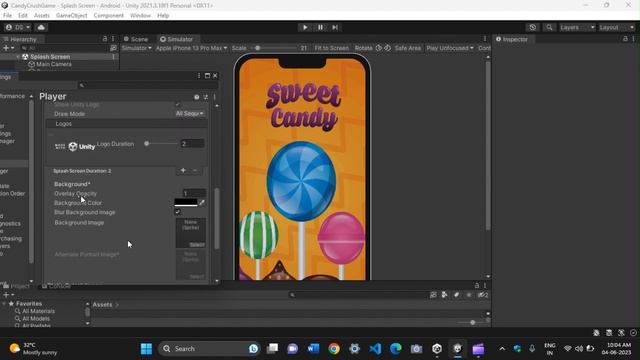Click the Logo Duration value field
640x360 pixels.
click(193, 144)
